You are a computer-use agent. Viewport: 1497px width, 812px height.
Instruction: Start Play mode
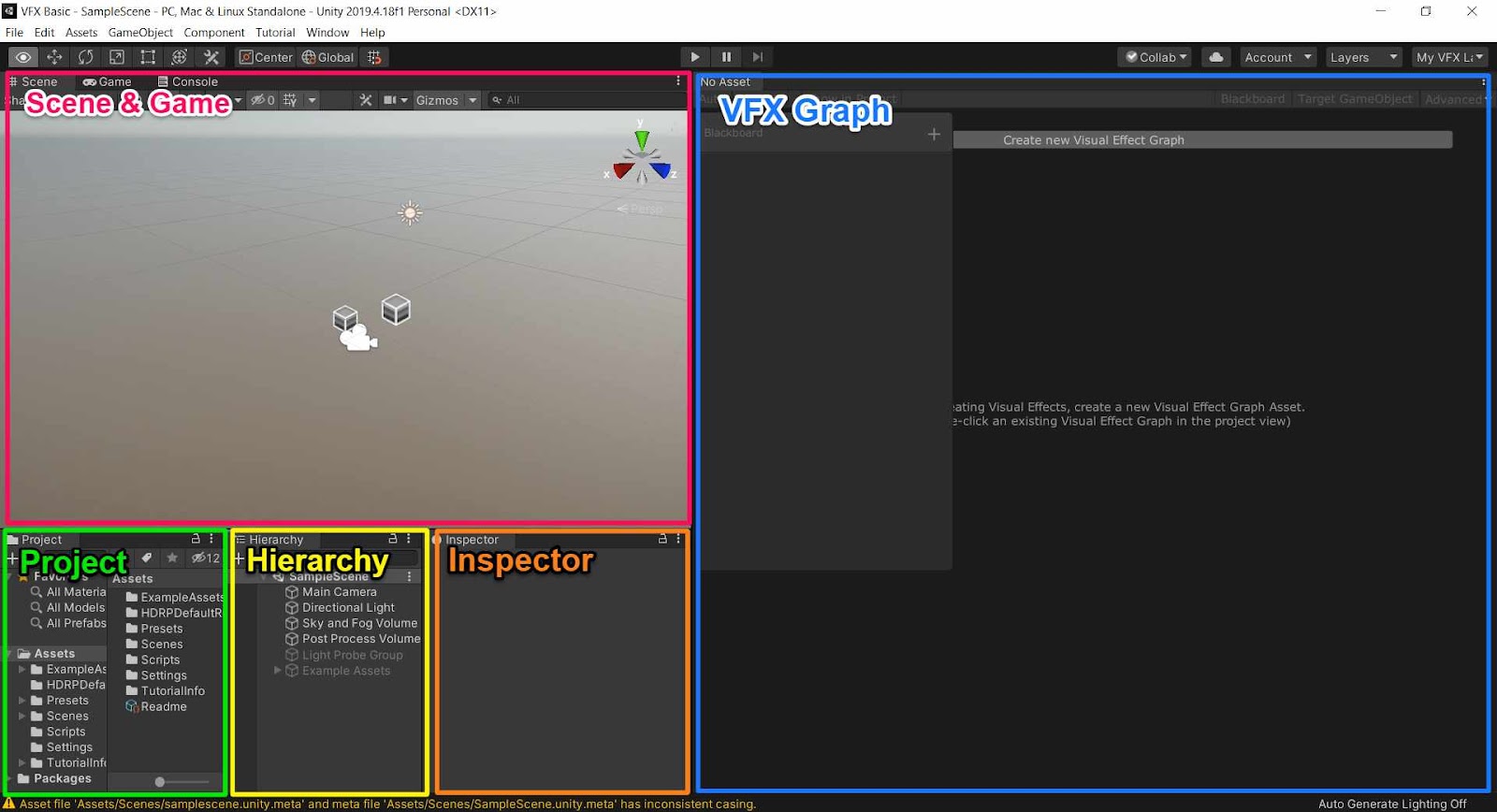(694, 57)
